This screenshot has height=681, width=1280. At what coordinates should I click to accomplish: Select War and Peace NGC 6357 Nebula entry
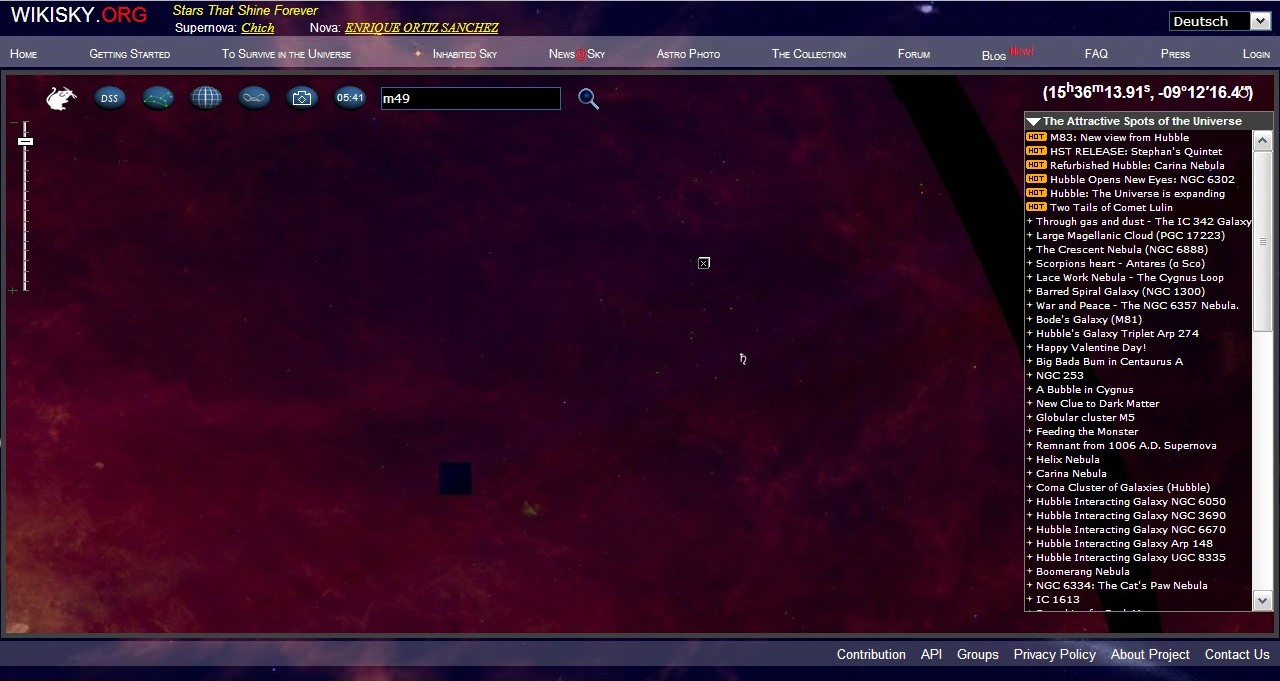1137,306
